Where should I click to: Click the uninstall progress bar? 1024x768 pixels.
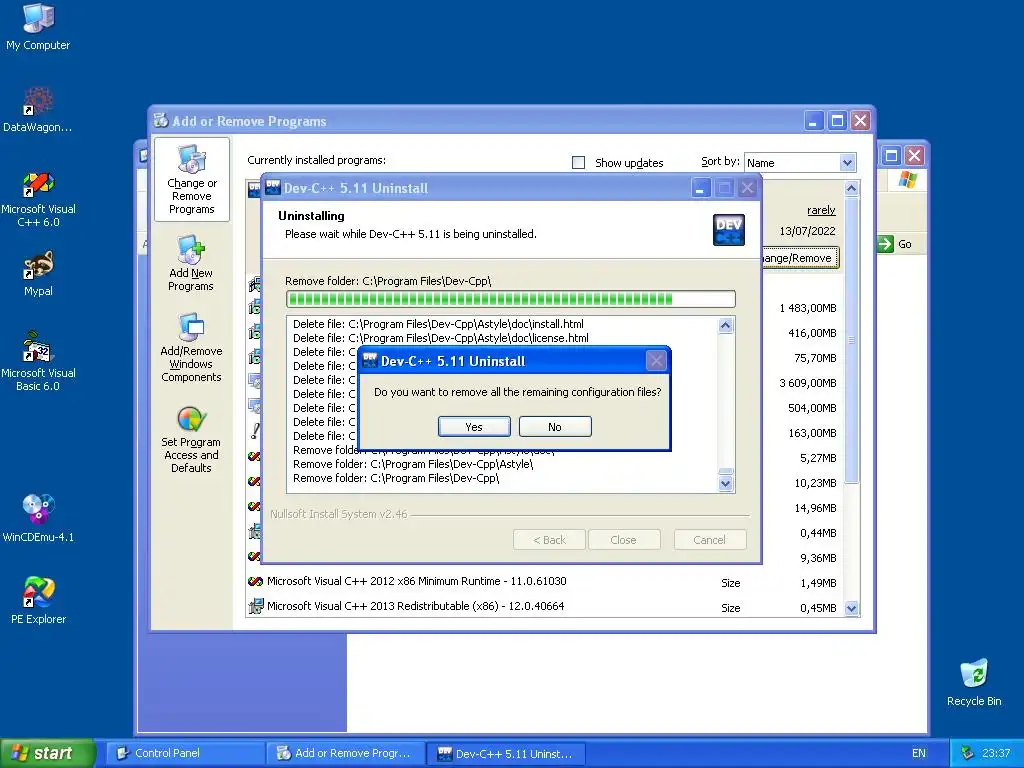[511, 299]
